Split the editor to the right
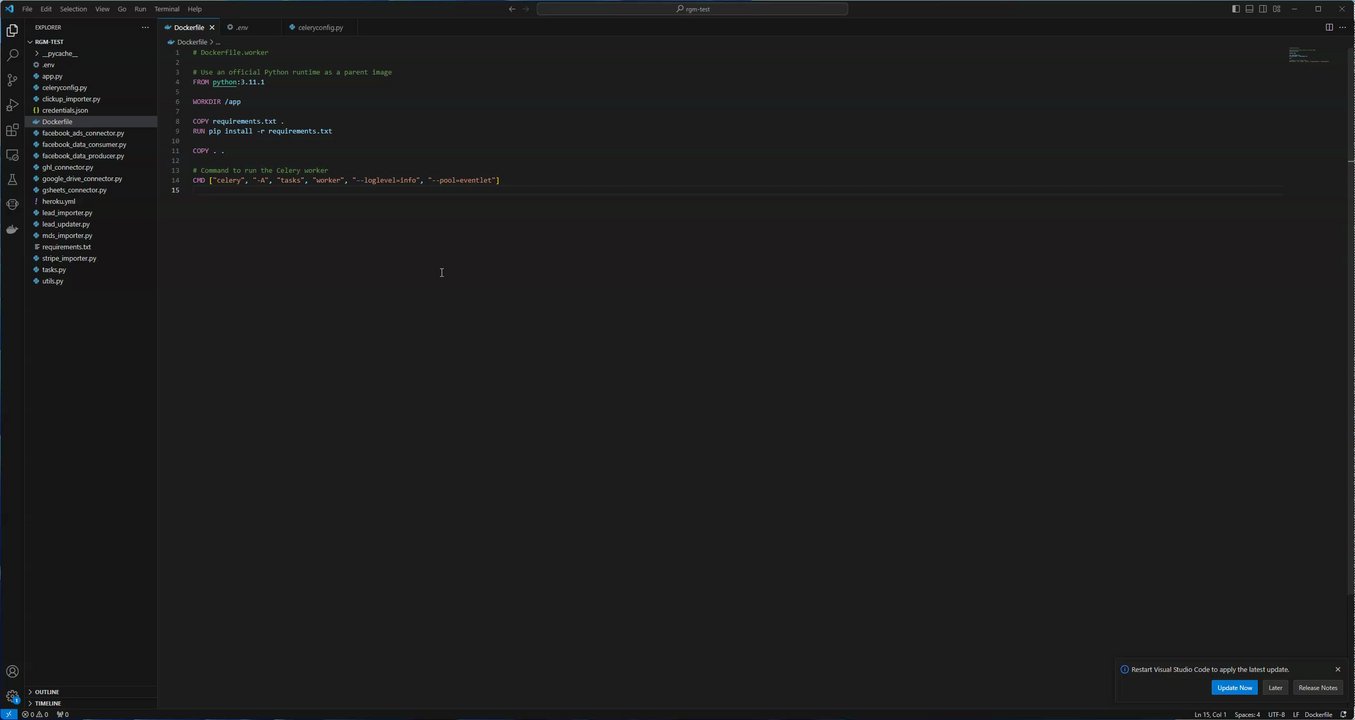Image resolution: width=1355 pixels, height=720 pixels. [x=1329, y=27]
